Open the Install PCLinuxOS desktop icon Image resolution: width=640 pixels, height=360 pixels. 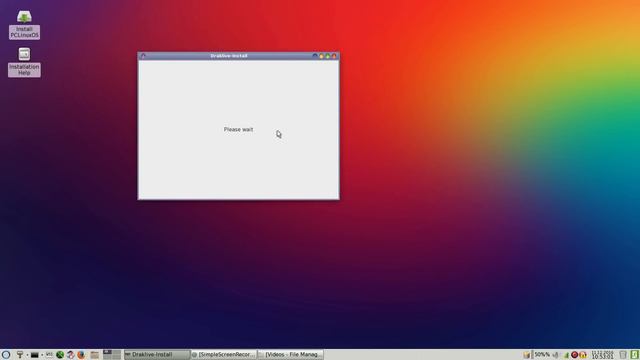[24, 24]
